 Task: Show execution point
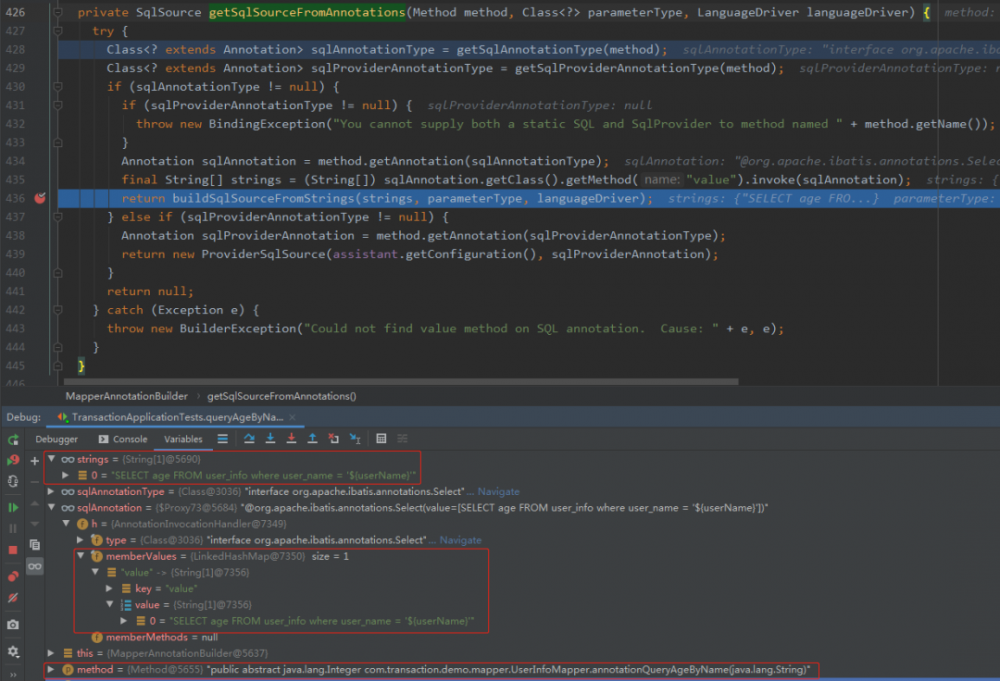click(223, 439)
